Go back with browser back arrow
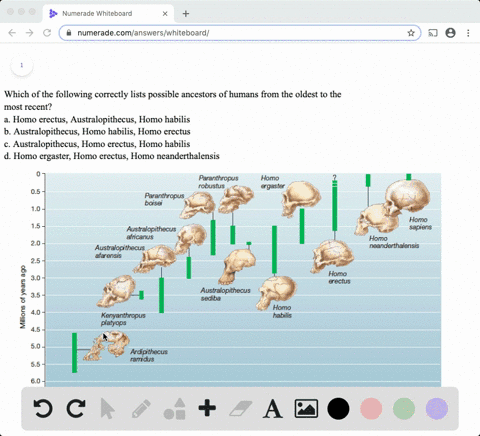The image size is (480, 436). [12, 33]
